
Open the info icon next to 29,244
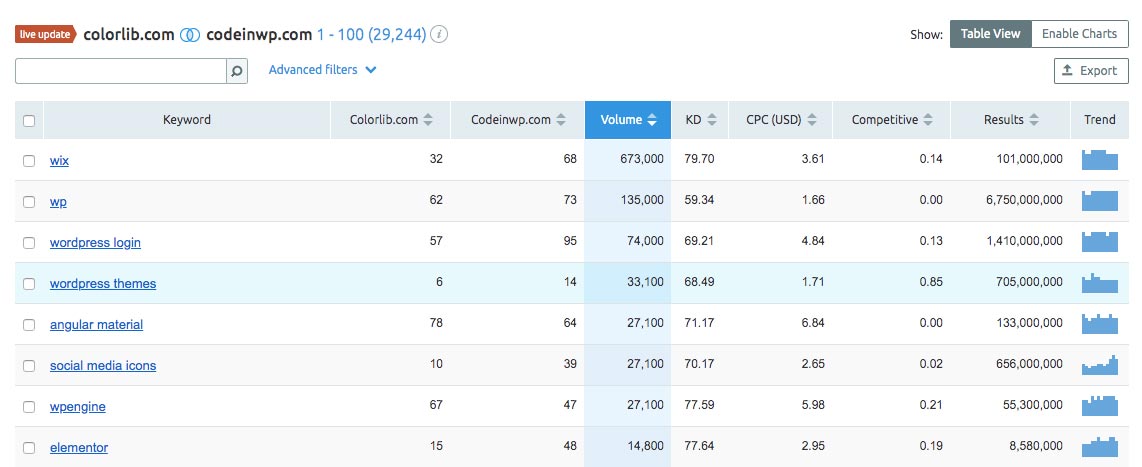(x=438, y=34)
